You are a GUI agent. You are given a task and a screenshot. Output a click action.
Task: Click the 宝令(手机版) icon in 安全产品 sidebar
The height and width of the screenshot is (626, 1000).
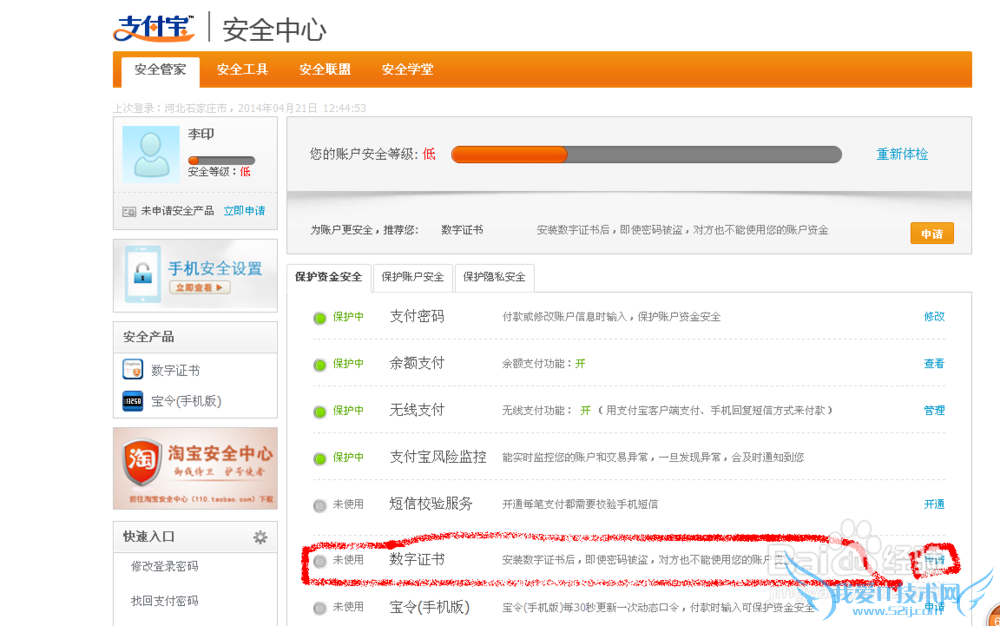[133, 401]
